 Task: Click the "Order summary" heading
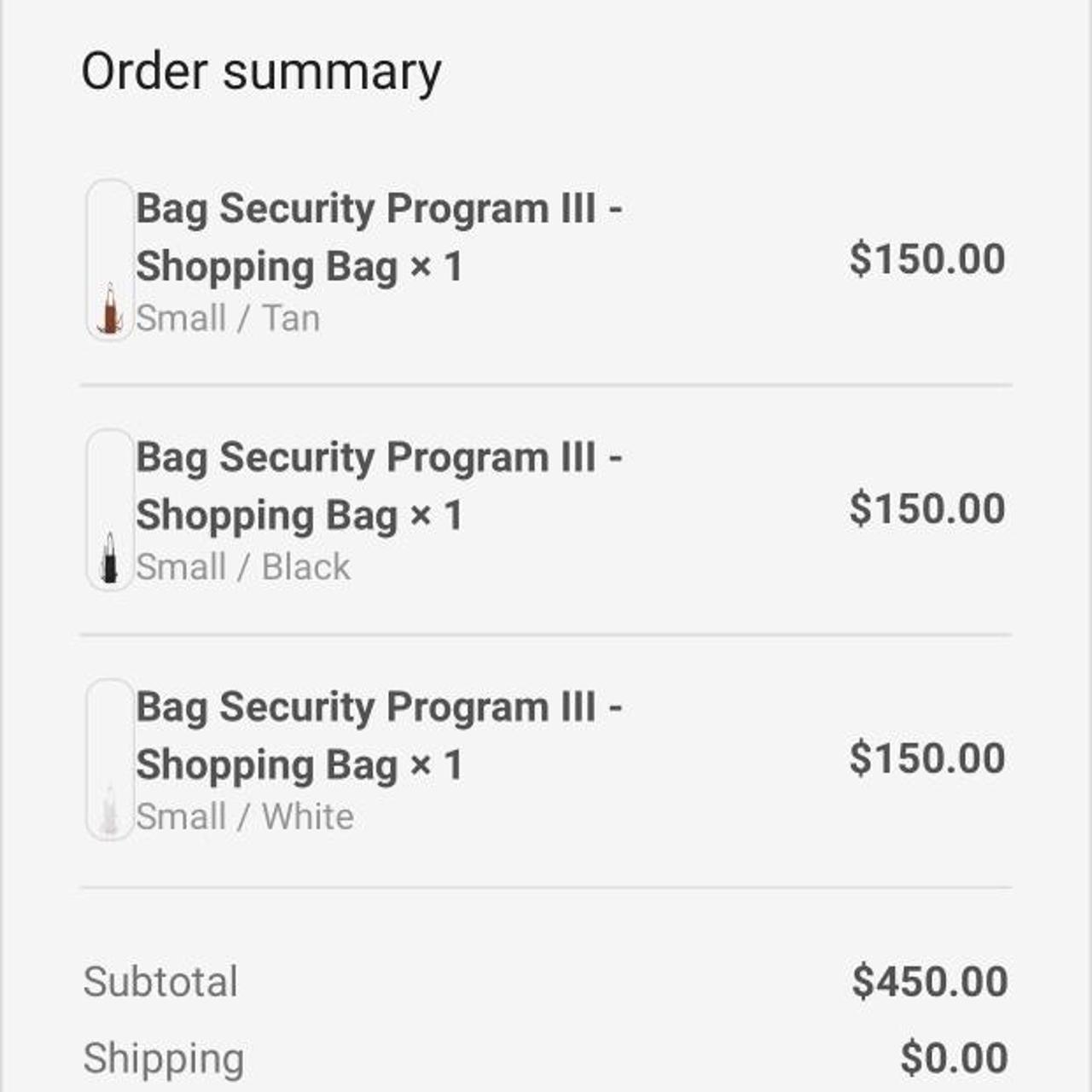pyautogui.click(x=261, y=71)
